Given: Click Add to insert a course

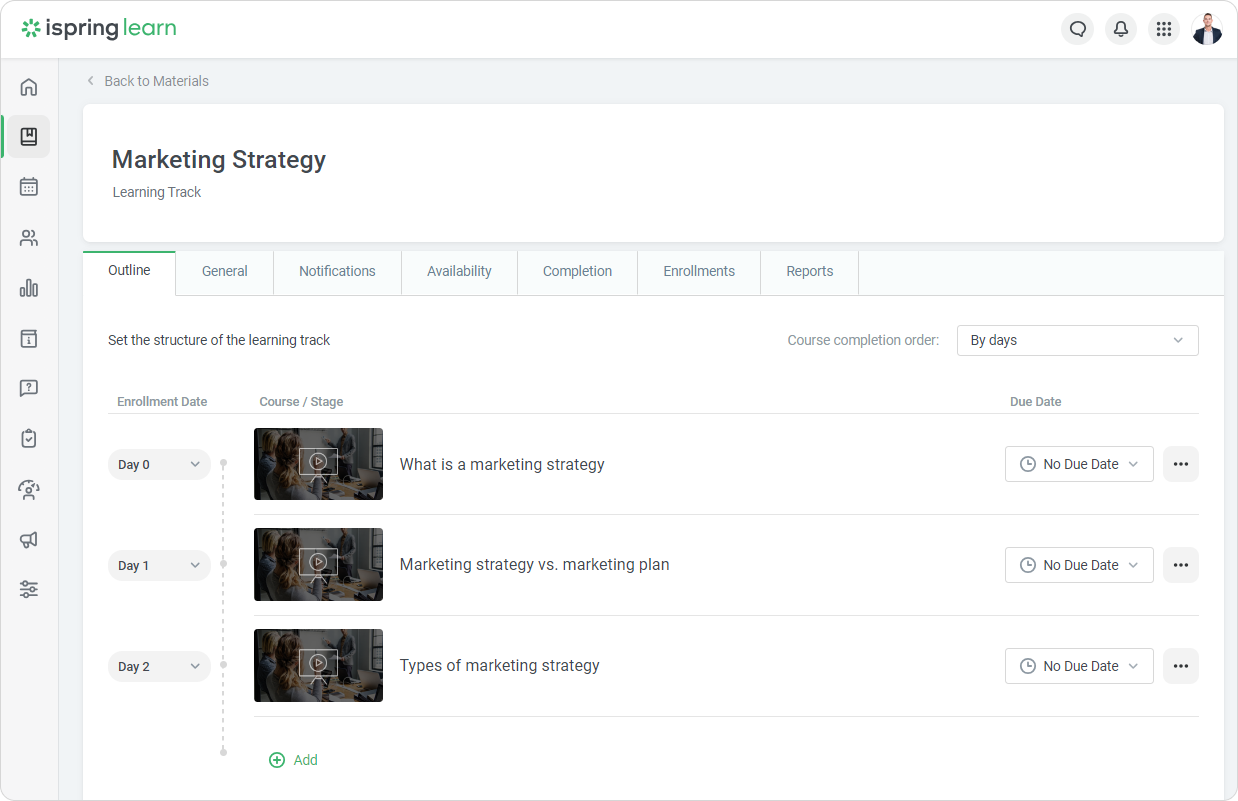Looking at the screenshot, I should point(294,760).
